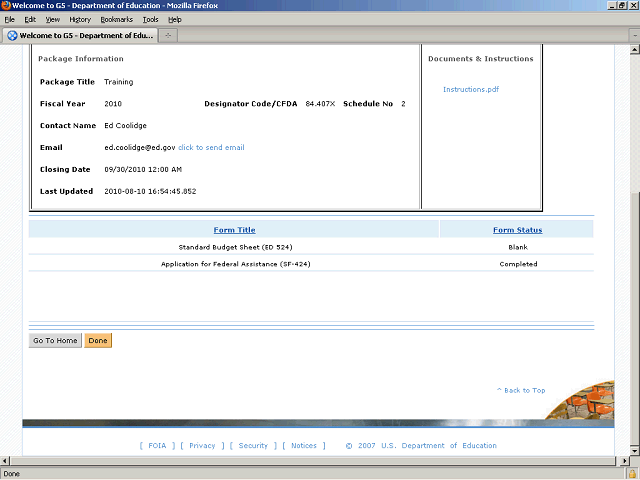The height and width of the screenshot is (480, 640).
Task: Open the Notices footer link
Action: [304, 445]
